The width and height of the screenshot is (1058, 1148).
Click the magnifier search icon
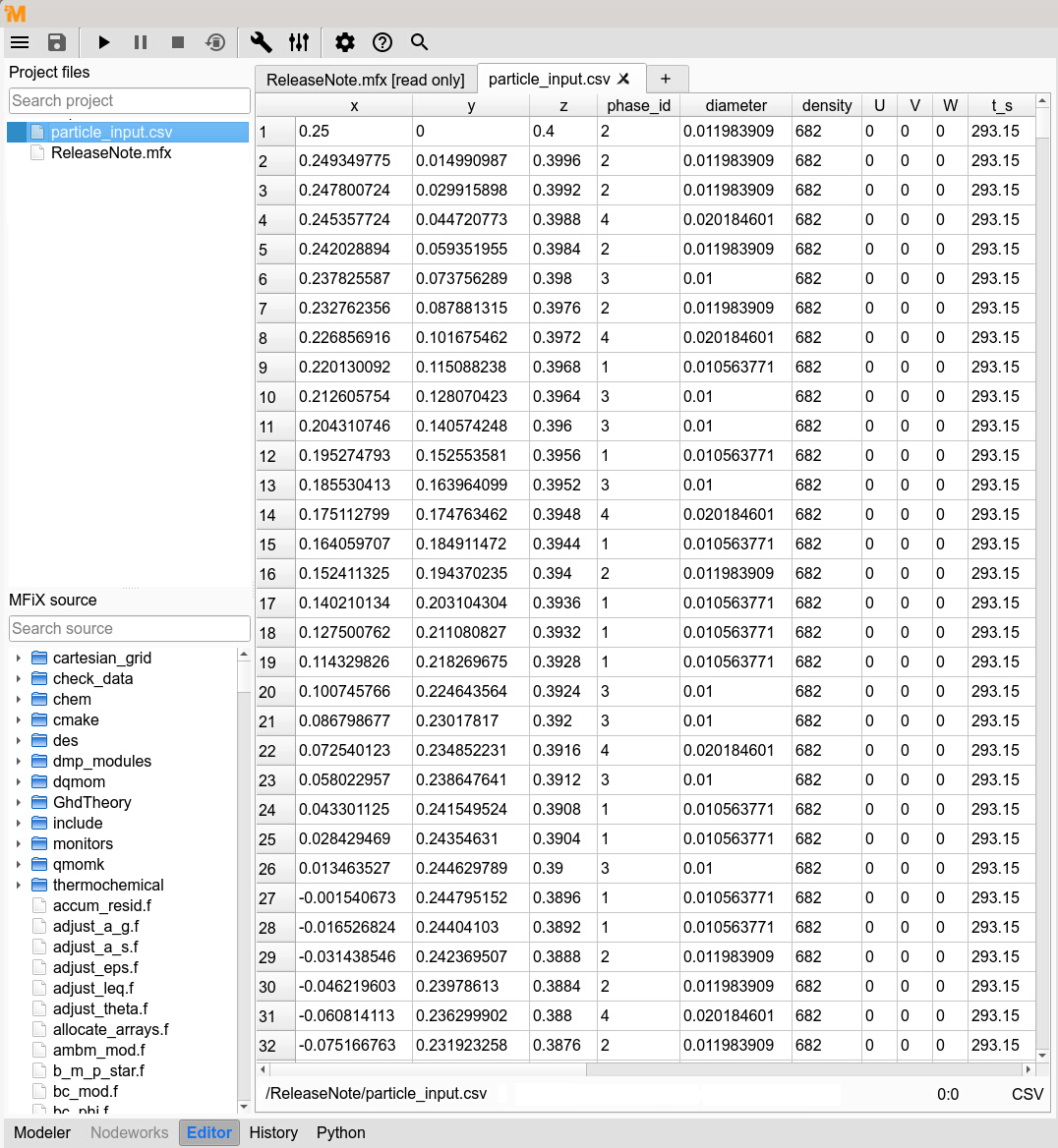(x=419, y=42)
